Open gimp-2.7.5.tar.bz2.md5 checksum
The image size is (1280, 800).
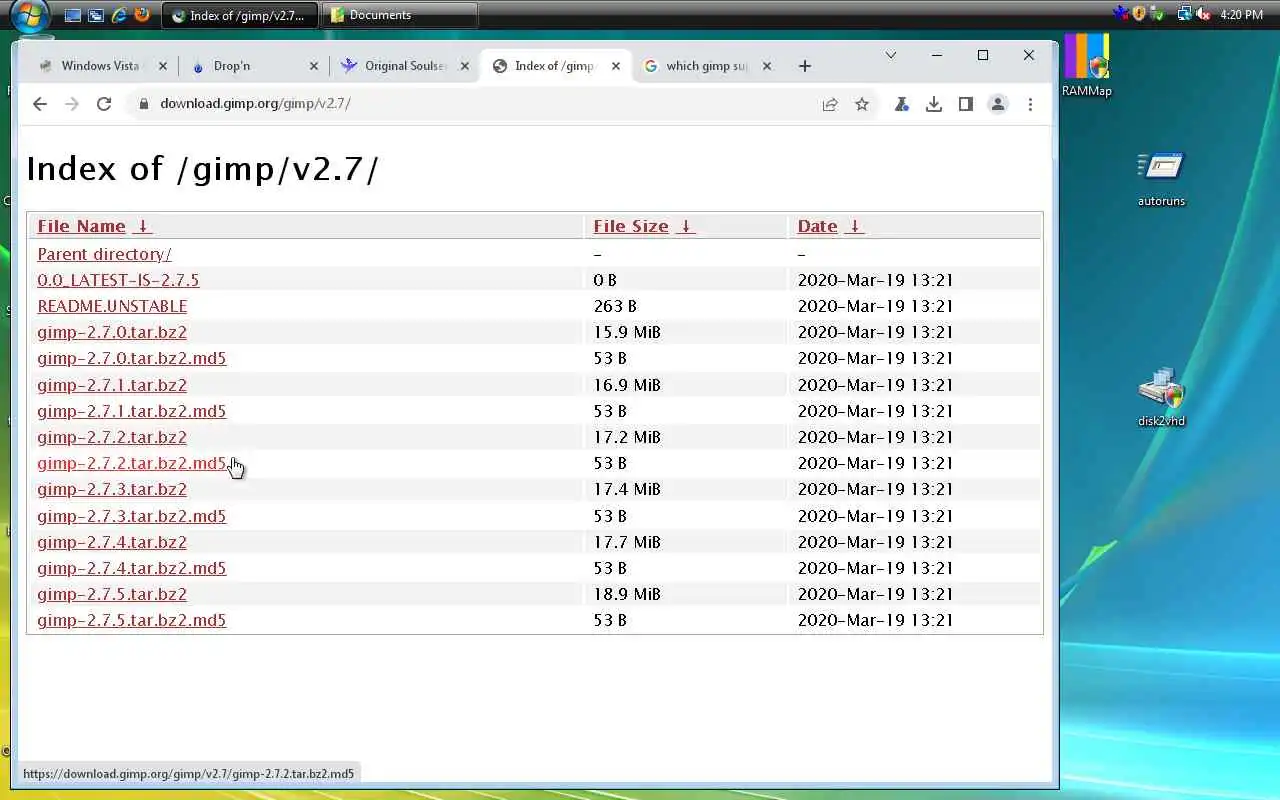click(x=132, y=620)
